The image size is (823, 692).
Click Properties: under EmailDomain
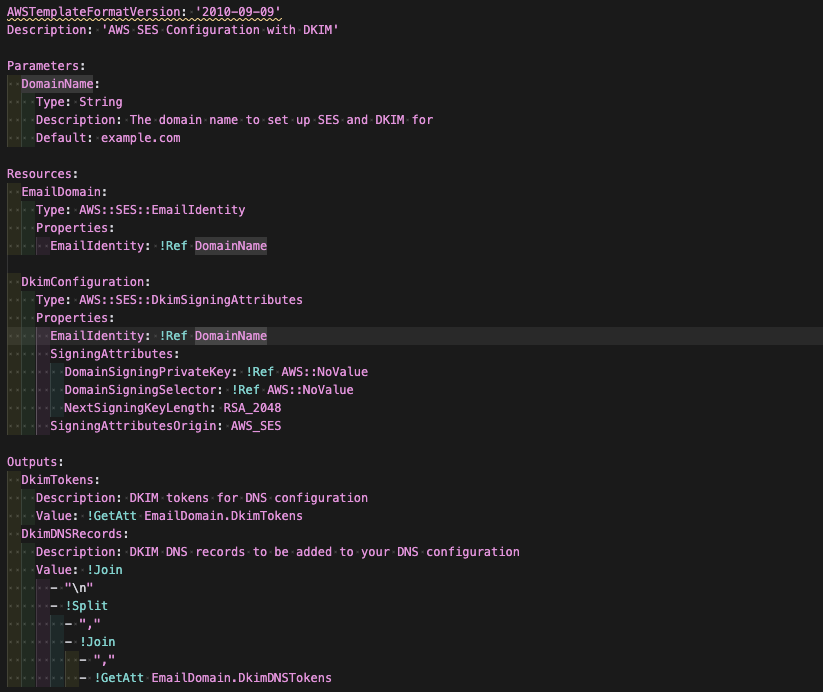75,228
